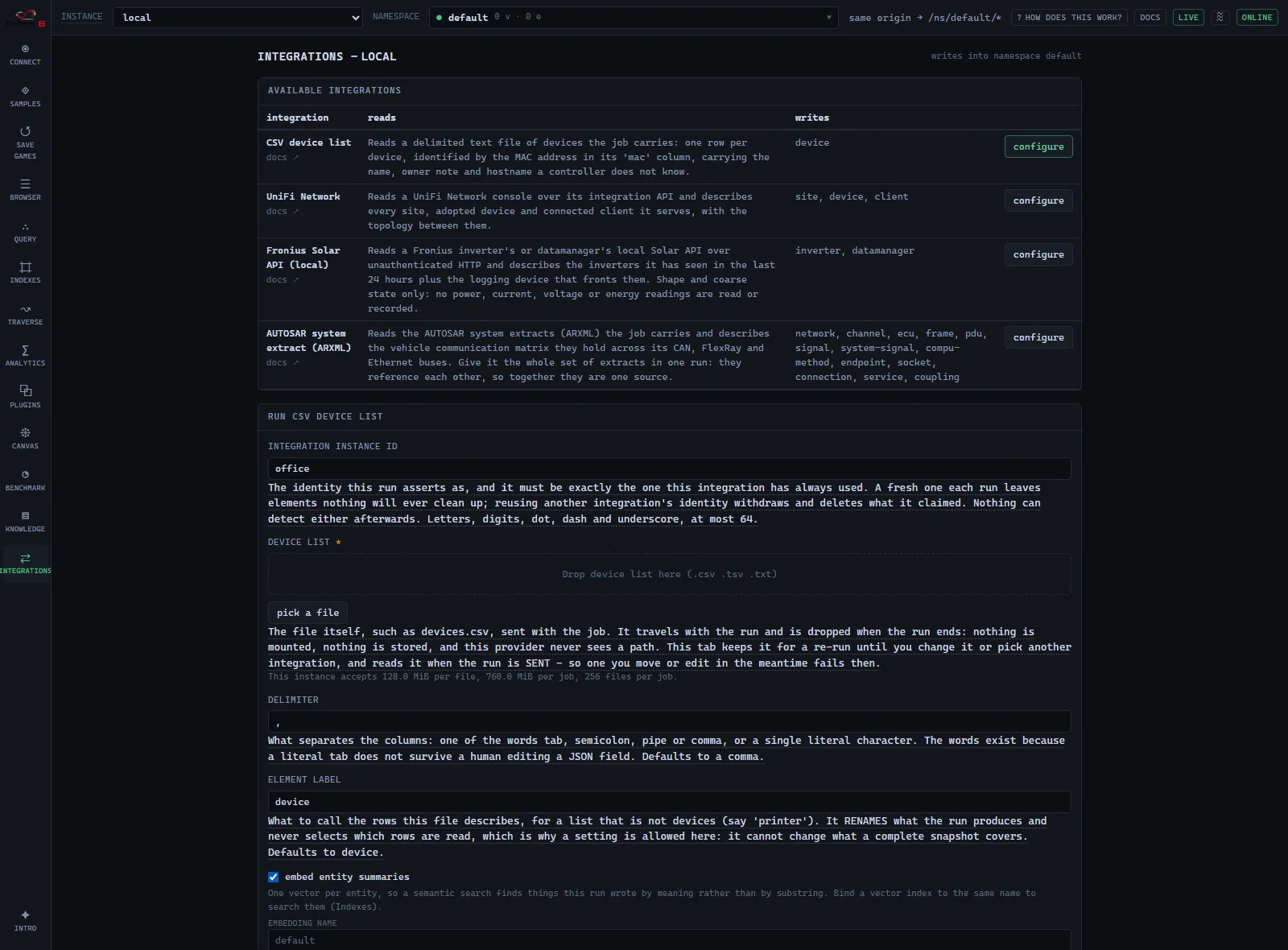
Task: Click the Element Label input field
Action: click(x=669, y=802)
